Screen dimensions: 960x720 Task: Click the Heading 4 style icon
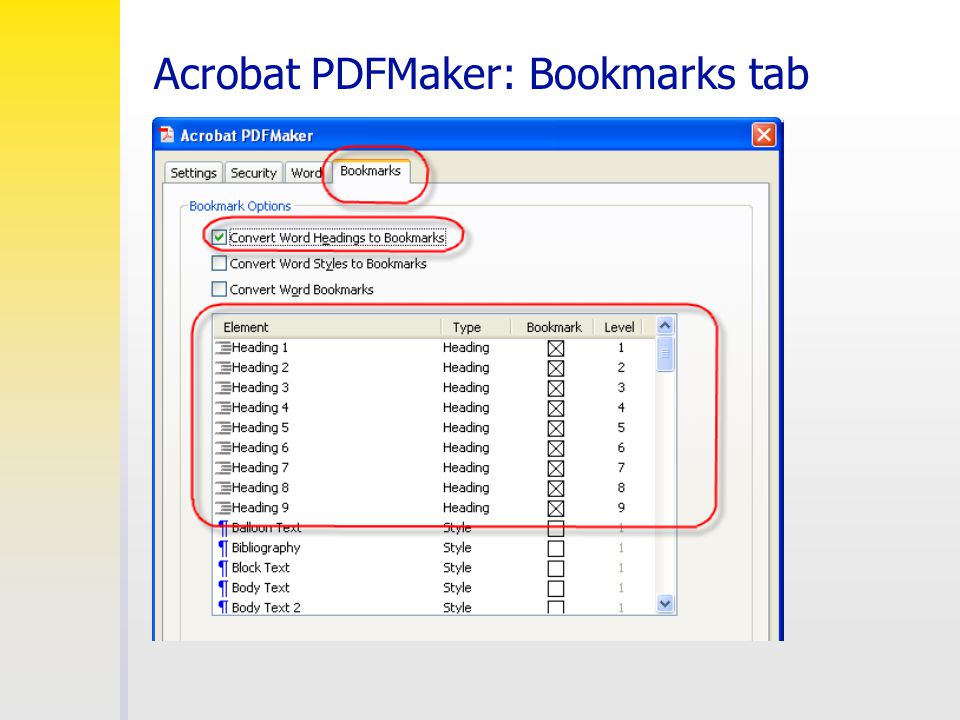point(223,408)
